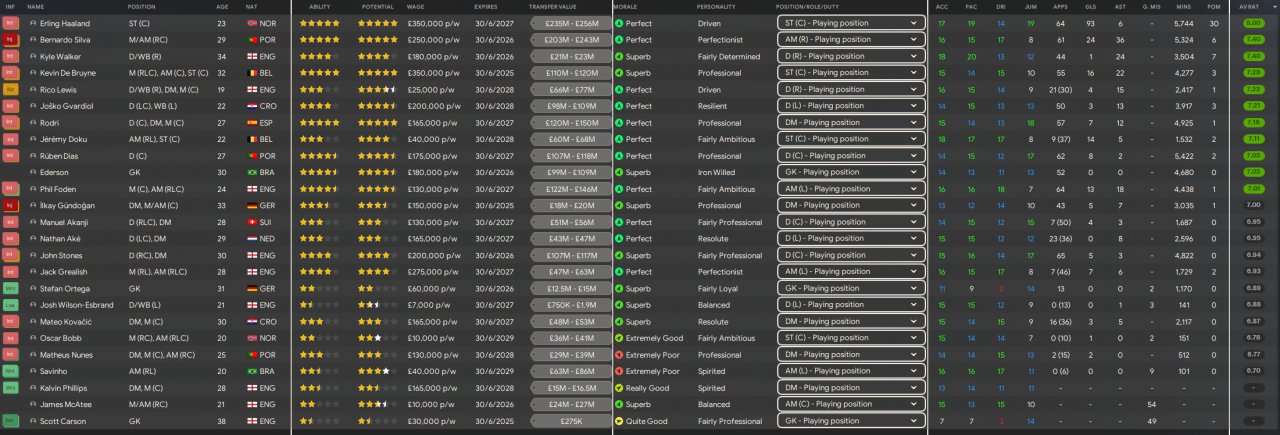Click Netherlands flag in Aké's row
1280x435 pixels.
click(251, 238)
